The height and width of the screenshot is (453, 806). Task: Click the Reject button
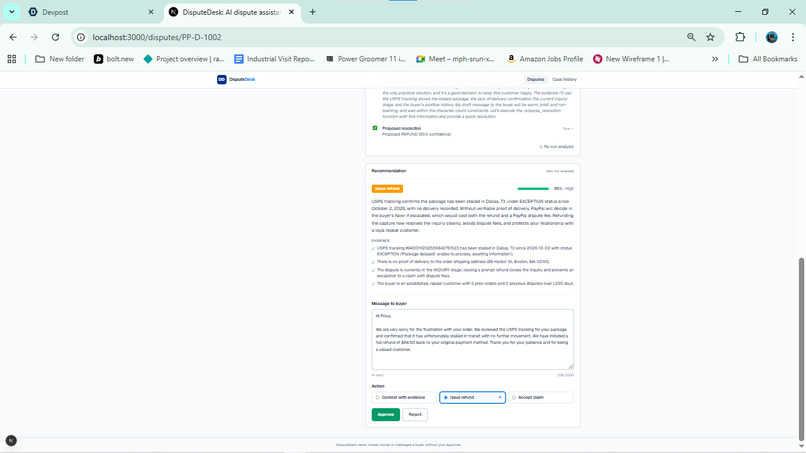[415, 414]
